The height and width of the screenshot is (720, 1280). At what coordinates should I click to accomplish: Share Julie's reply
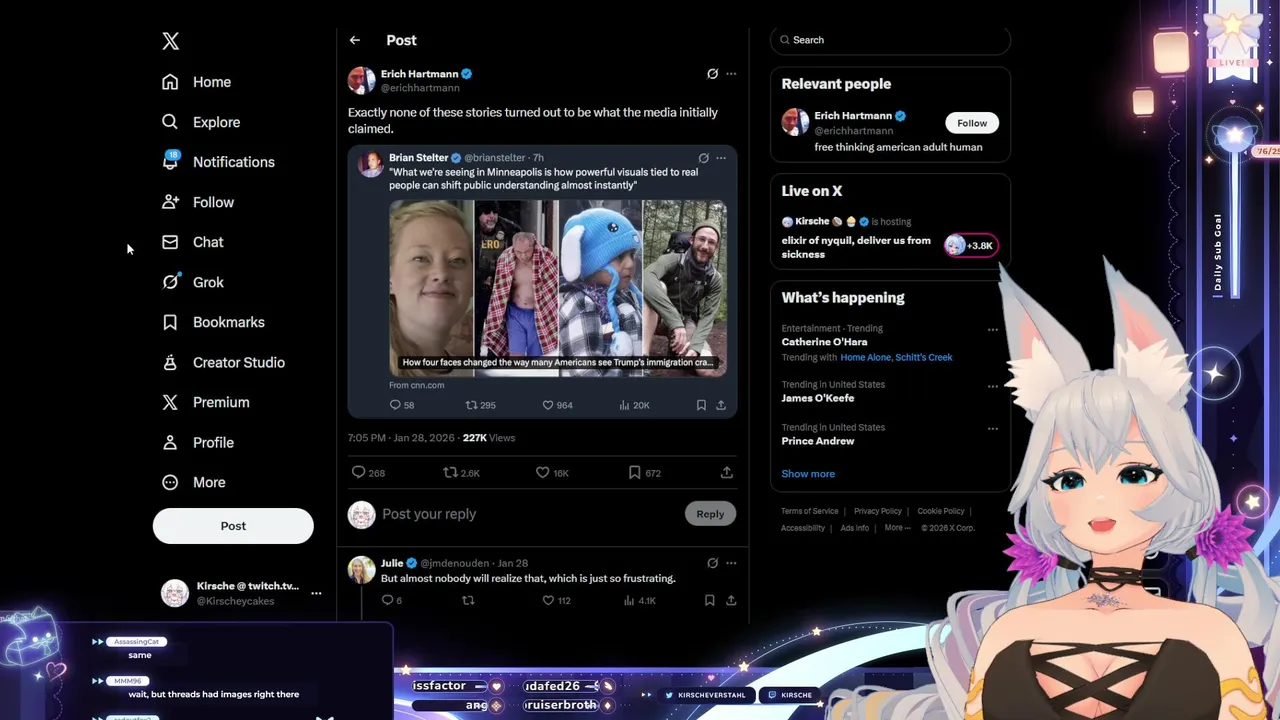[x=731, y=600]
